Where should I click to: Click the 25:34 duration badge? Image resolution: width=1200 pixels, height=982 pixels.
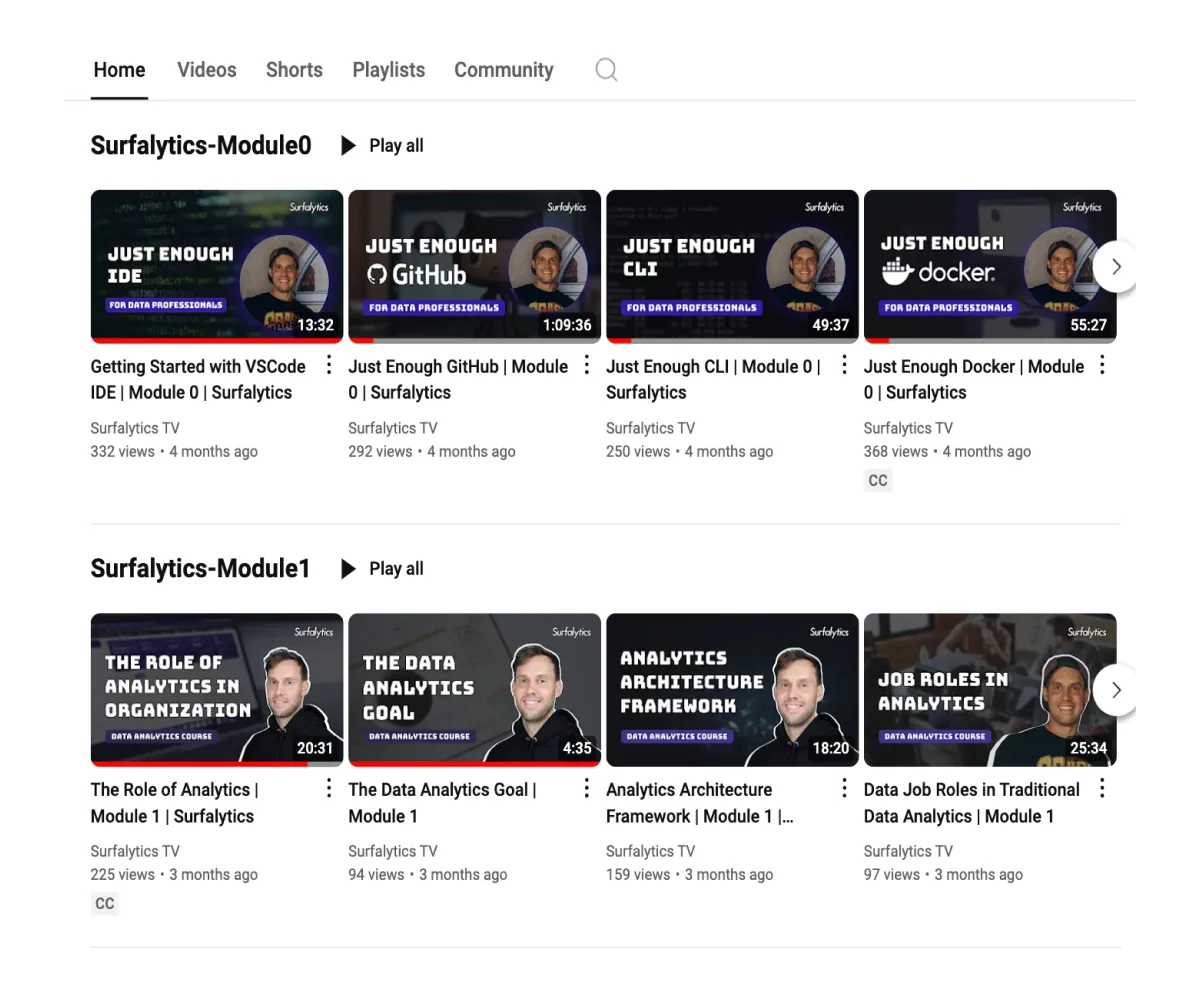pyautogui.click(x=1088, y=748)
